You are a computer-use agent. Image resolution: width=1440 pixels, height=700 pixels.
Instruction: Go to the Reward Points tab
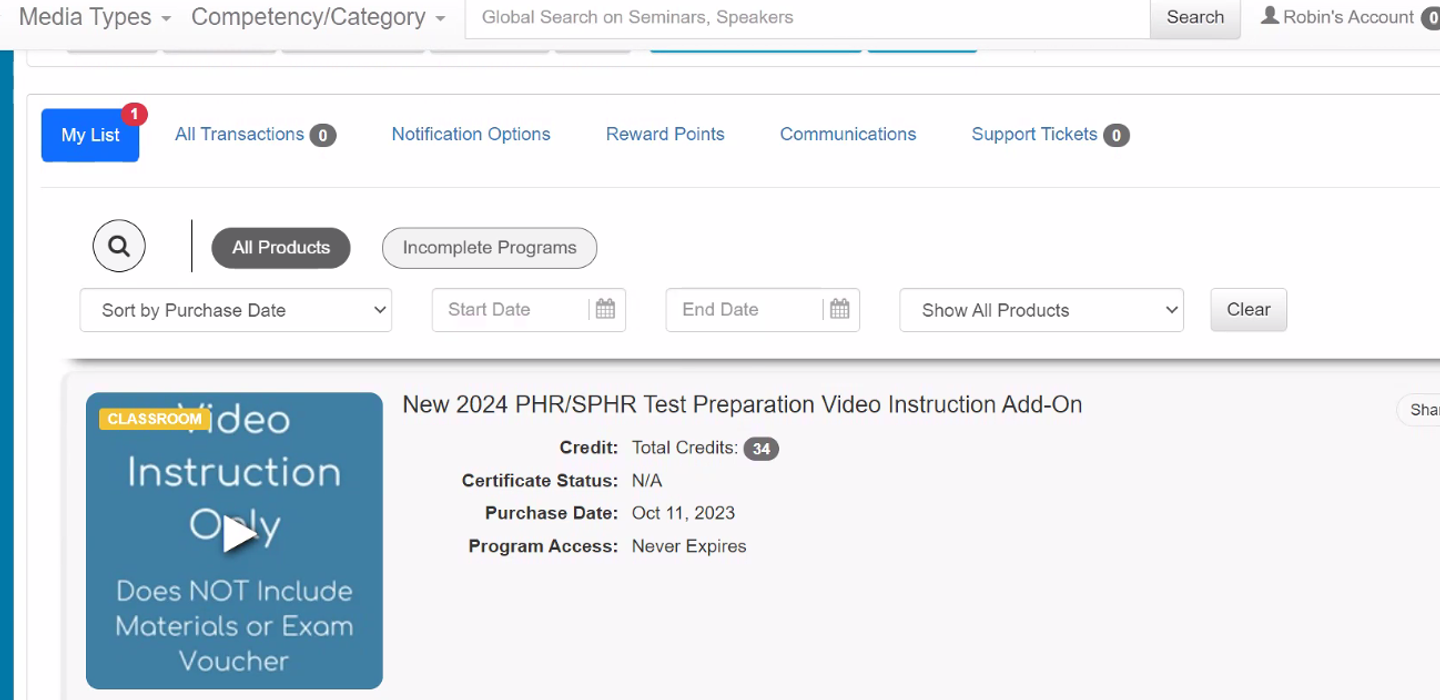(x=665, y=135)
